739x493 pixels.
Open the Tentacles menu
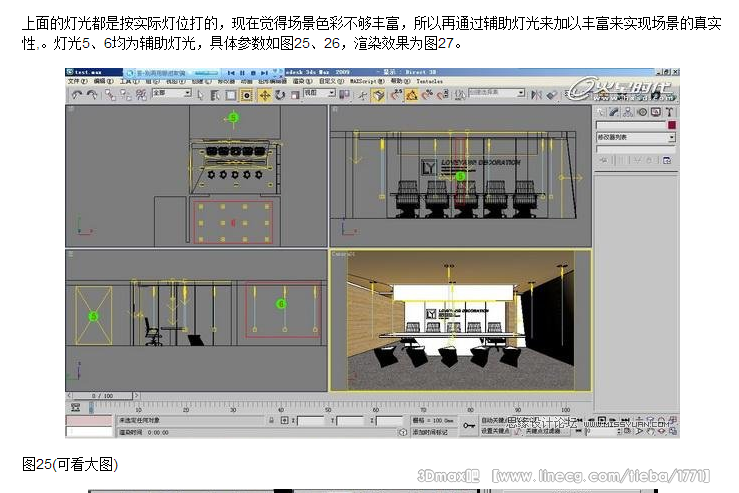click(429, 82)
